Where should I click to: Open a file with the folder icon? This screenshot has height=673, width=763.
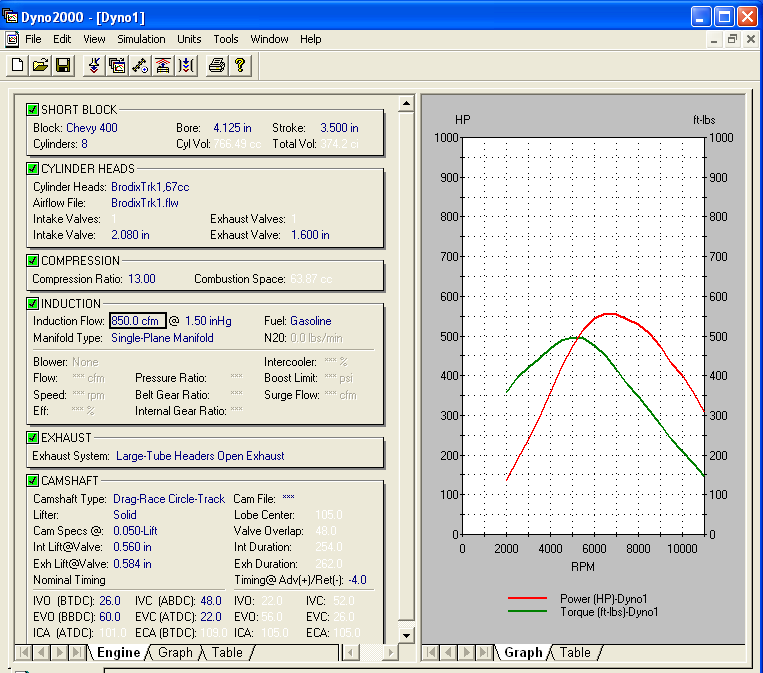[40, 65]
